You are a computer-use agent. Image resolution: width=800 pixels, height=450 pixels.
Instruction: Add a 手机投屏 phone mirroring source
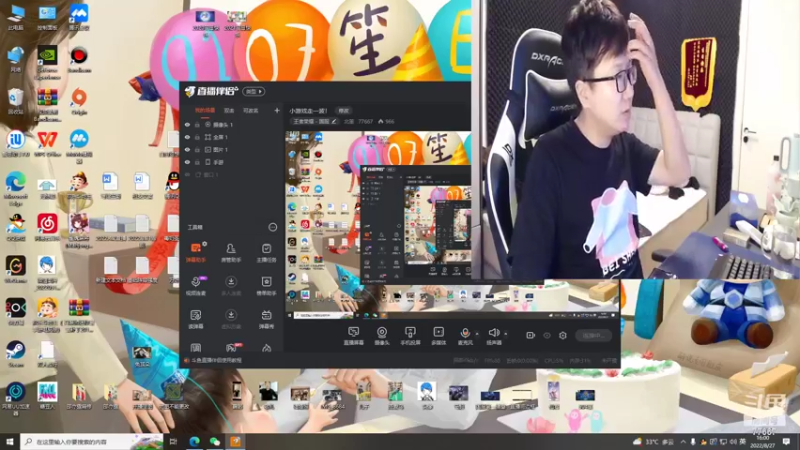pos(410,336)
